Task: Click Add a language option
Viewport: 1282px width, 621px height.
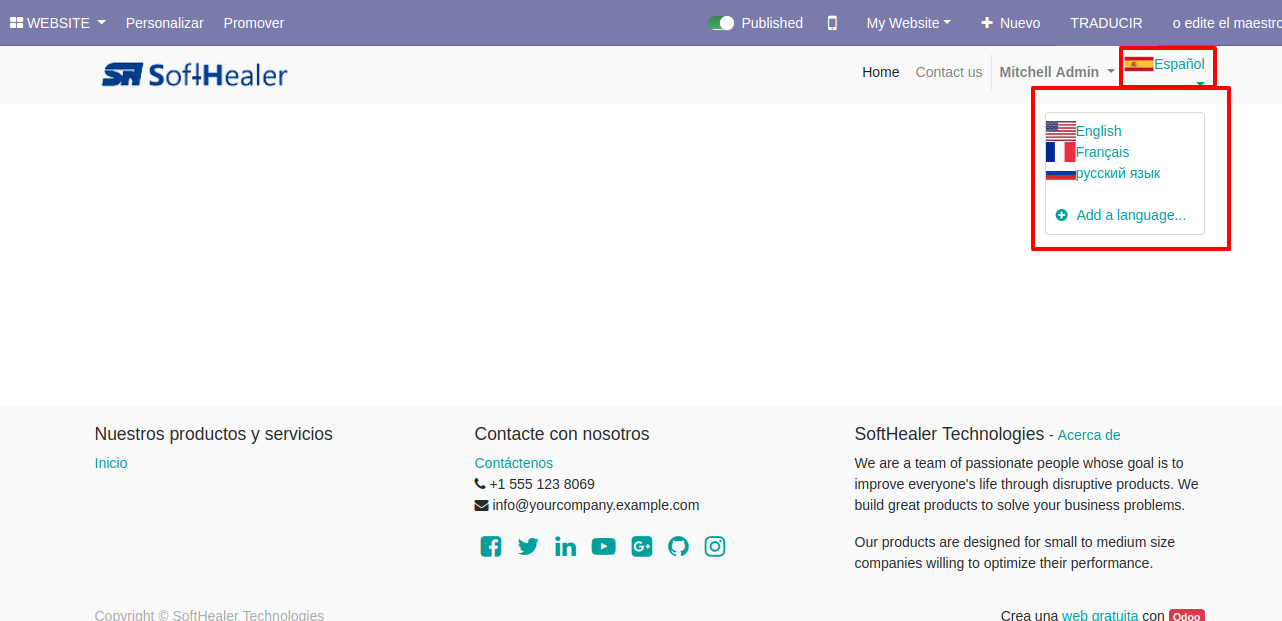Action: 1121,215
